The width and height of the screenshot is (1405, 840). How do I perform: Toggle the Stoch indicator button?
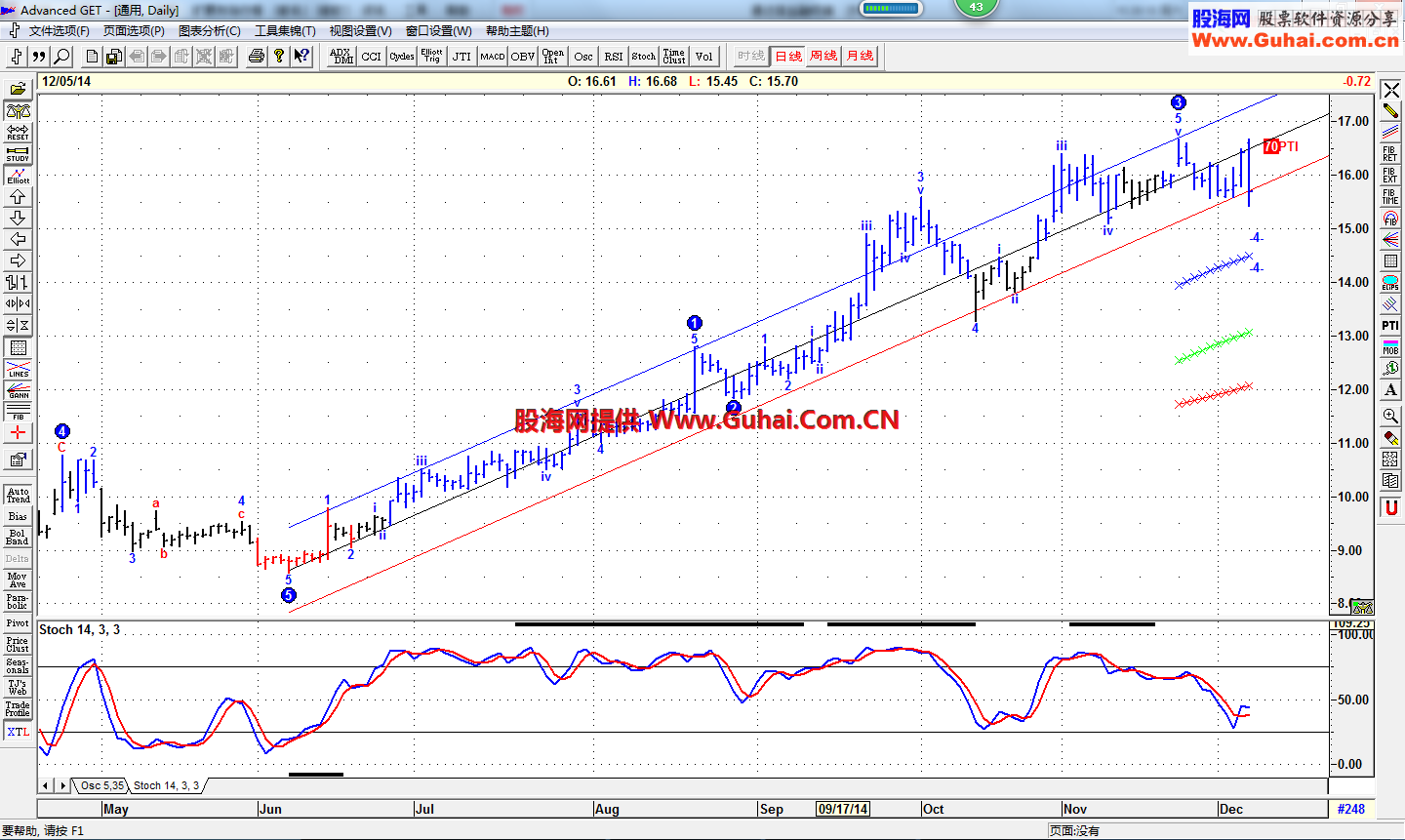(644, 56)
